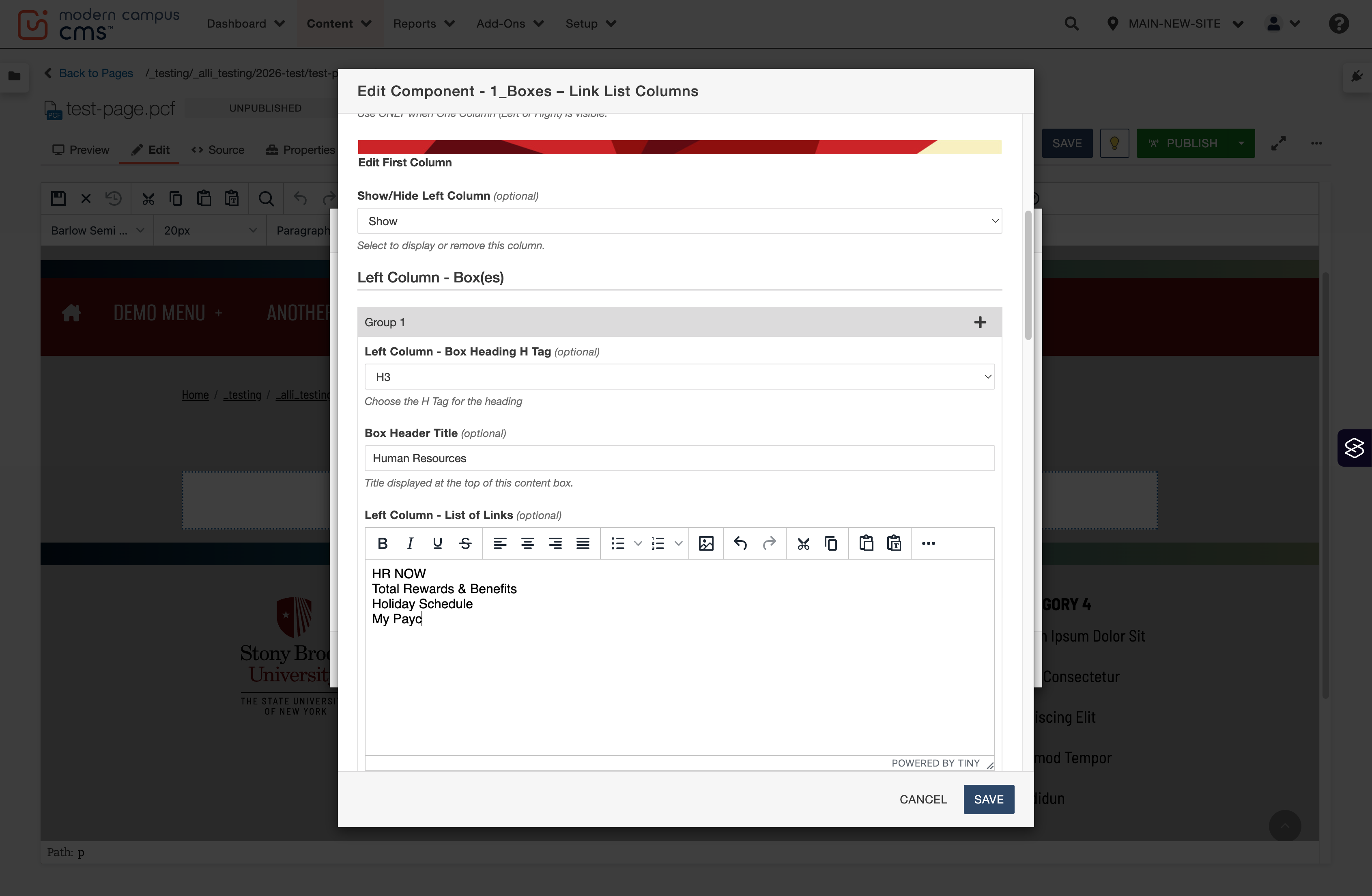Switch to Preview tab
This screenshot has width=1372, height=896.
point(81,150)
